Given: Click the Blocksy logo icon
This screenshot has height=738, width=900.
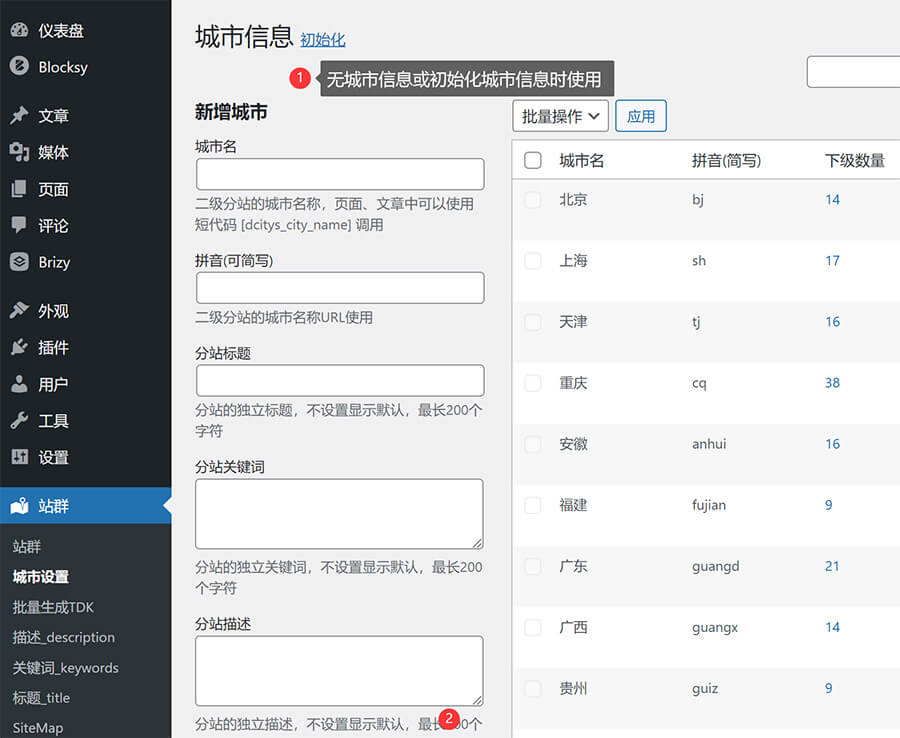Looking at the screenshot, I should 19,67.
